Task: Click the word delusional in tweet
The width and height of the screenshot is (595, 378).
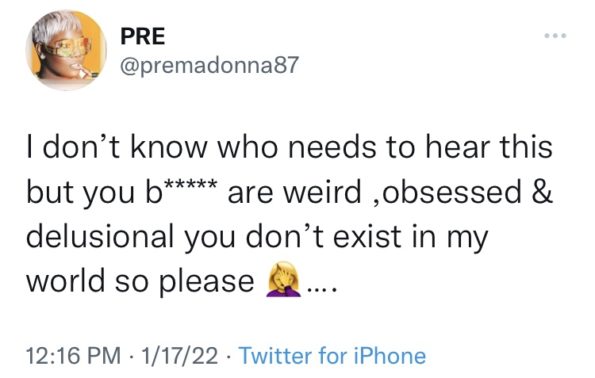Action: point(99,236)
